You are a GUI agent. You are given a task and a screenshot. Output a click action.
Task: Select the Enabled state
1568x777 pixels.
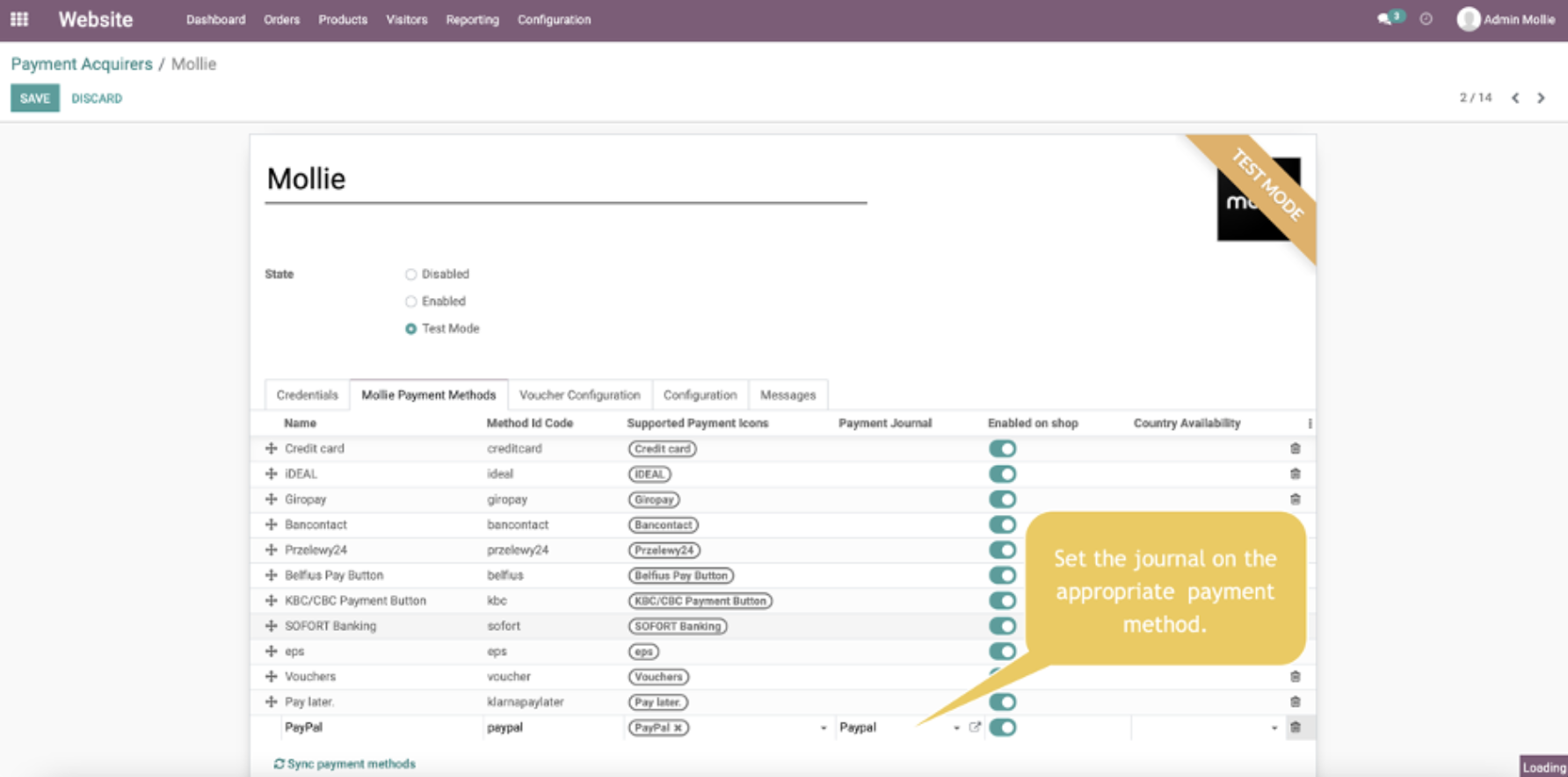[410, 301]
